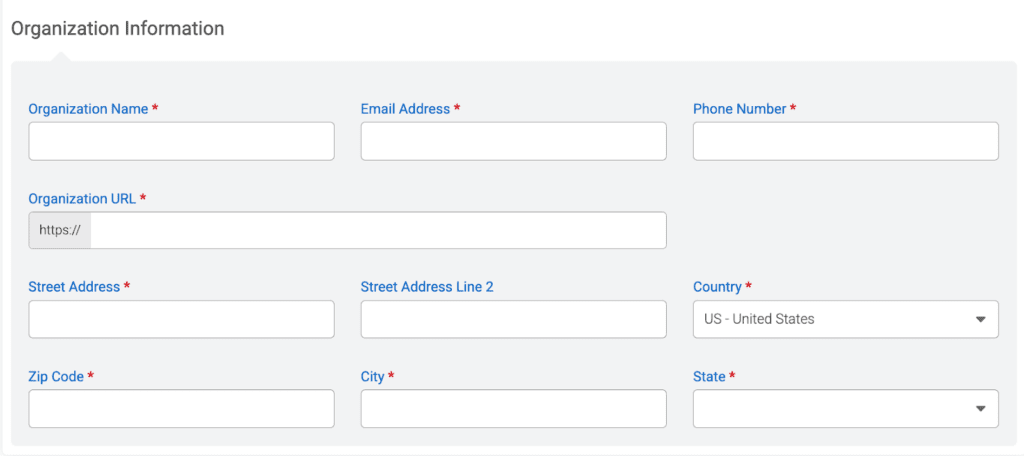The height and width of the screenshot is (456, 1024).
Task: Select the Street Address input field
Action: (x=181, y=319)
